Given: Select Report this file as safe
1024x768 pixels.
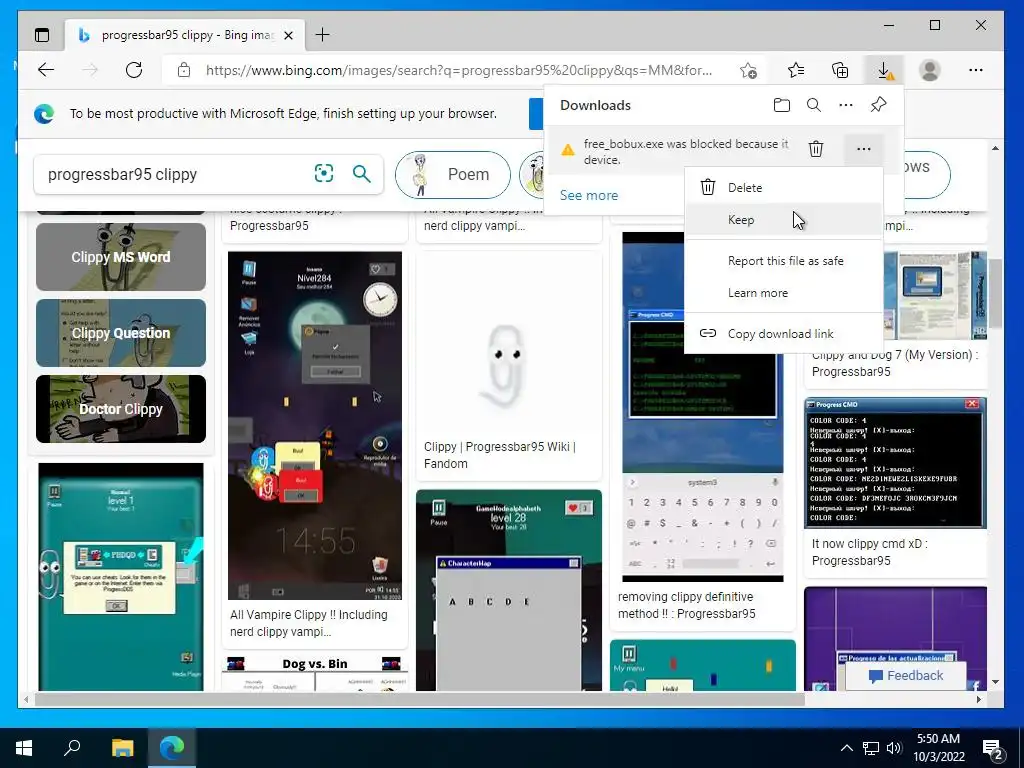Looking at the screenshot, I should pyautogui.click(x=784, y=261).
